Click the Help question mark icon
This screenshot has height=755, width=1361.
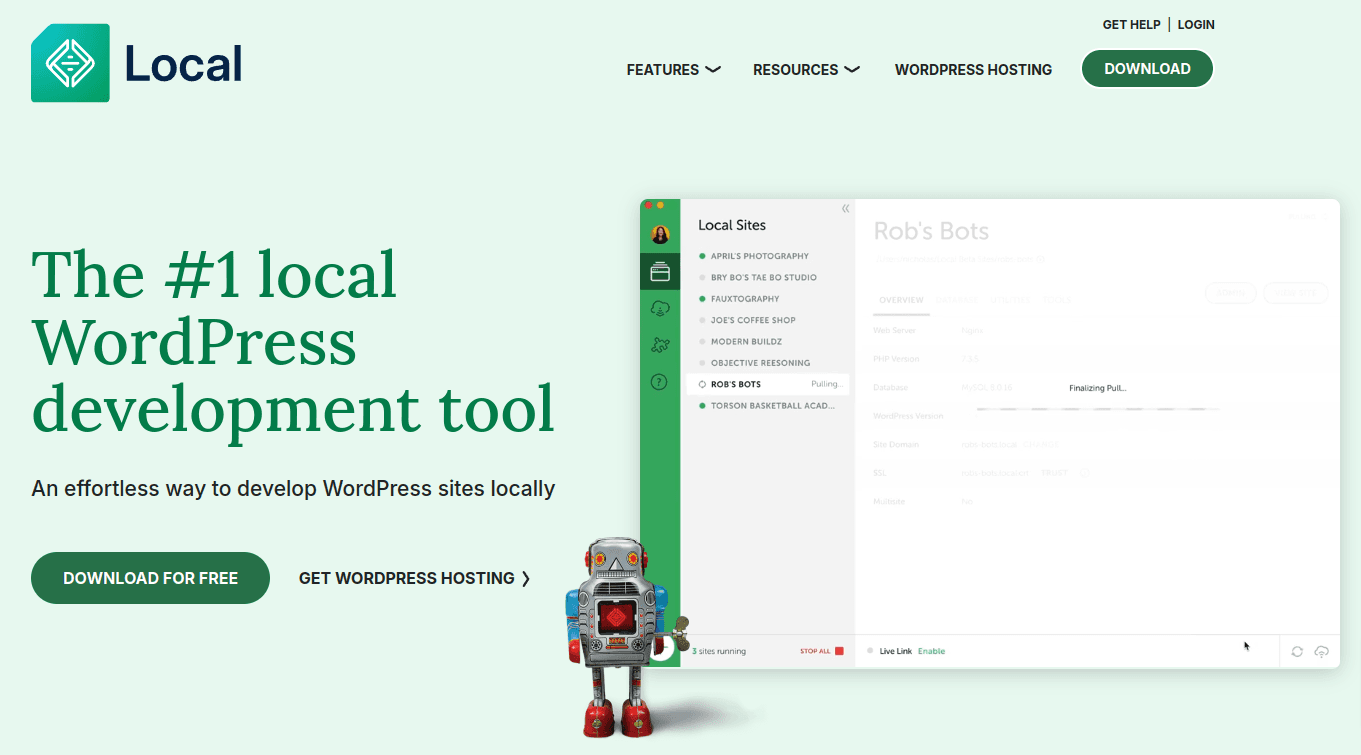pyautogui.click(x=660, y=381)
